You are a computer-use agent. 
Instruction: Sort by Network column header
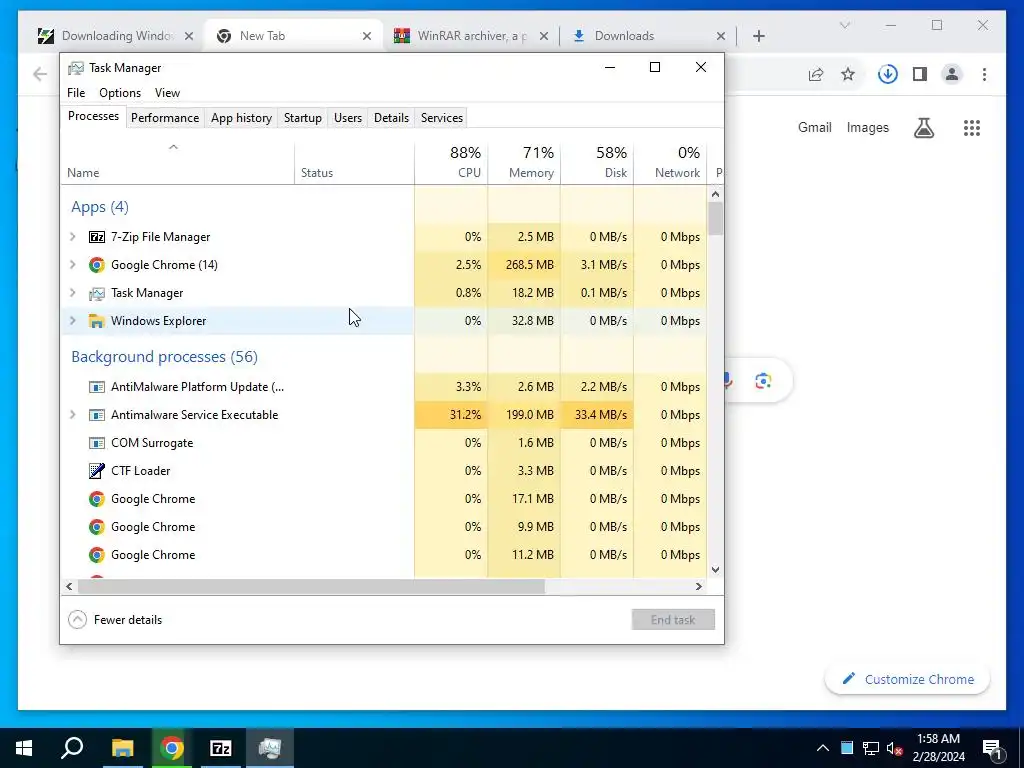click(670, 162)
